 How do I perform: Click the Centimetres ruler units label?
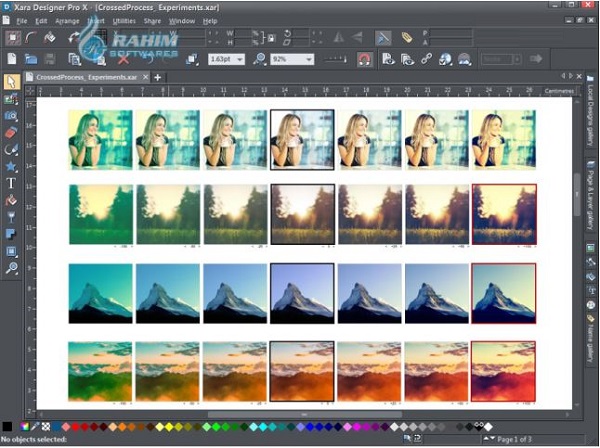point(559,91)
